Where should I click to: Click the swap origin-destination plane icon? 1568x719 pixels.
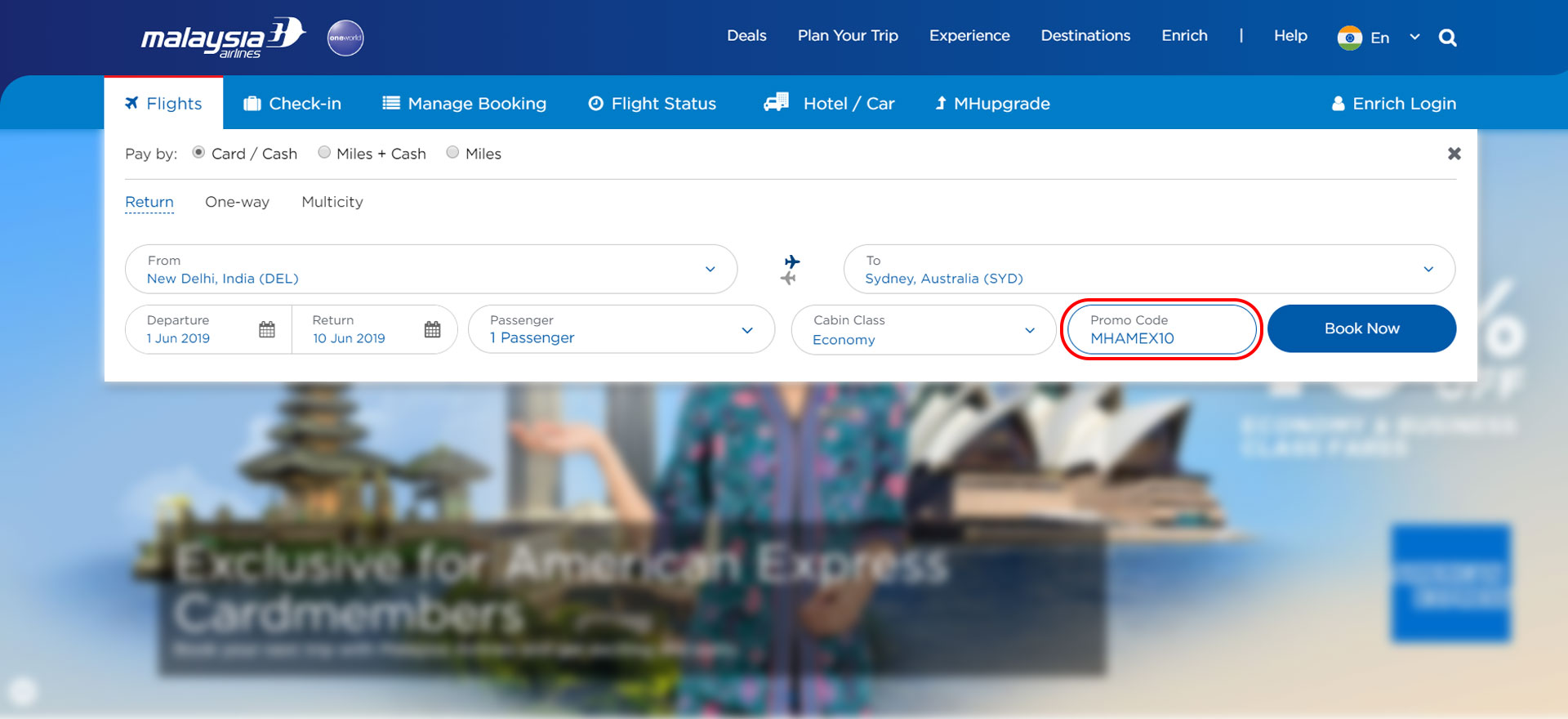[x=791, y=270]
